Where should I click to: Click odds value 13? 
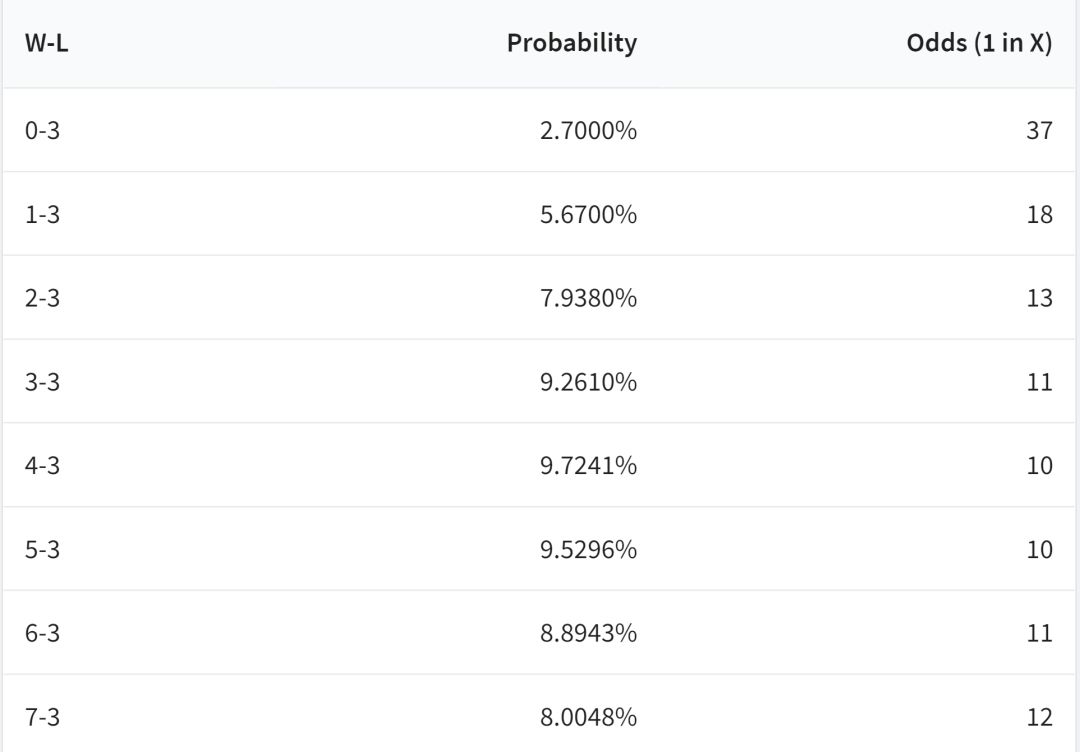click(1039, 298)
